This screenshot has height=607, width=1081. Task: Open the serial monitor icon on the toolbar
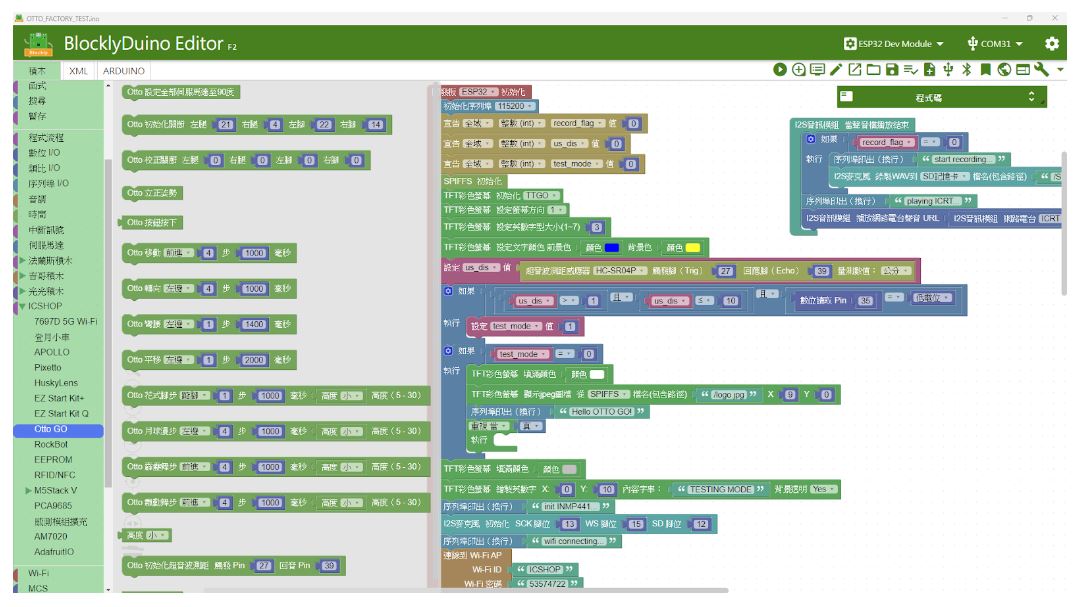coord(816,68)
